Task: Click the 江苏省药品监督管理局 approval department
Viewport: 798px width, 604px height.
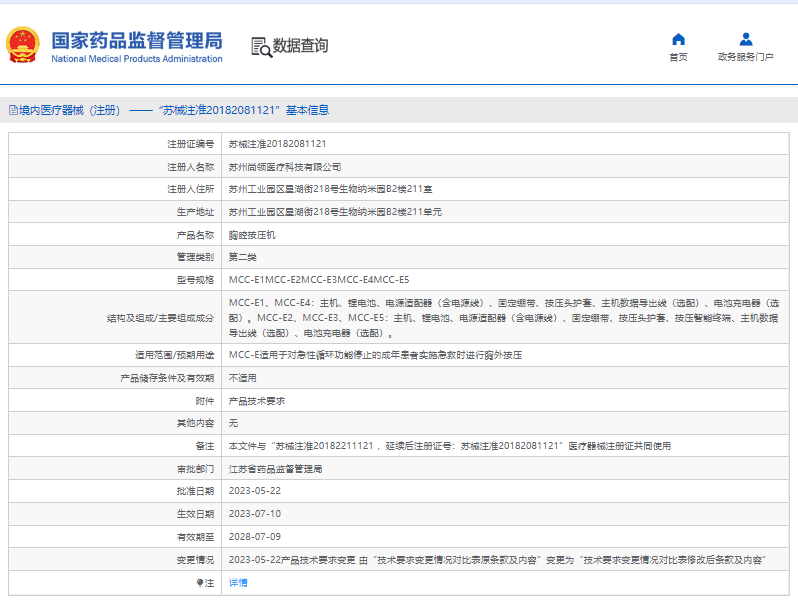Action: point(275,468)
